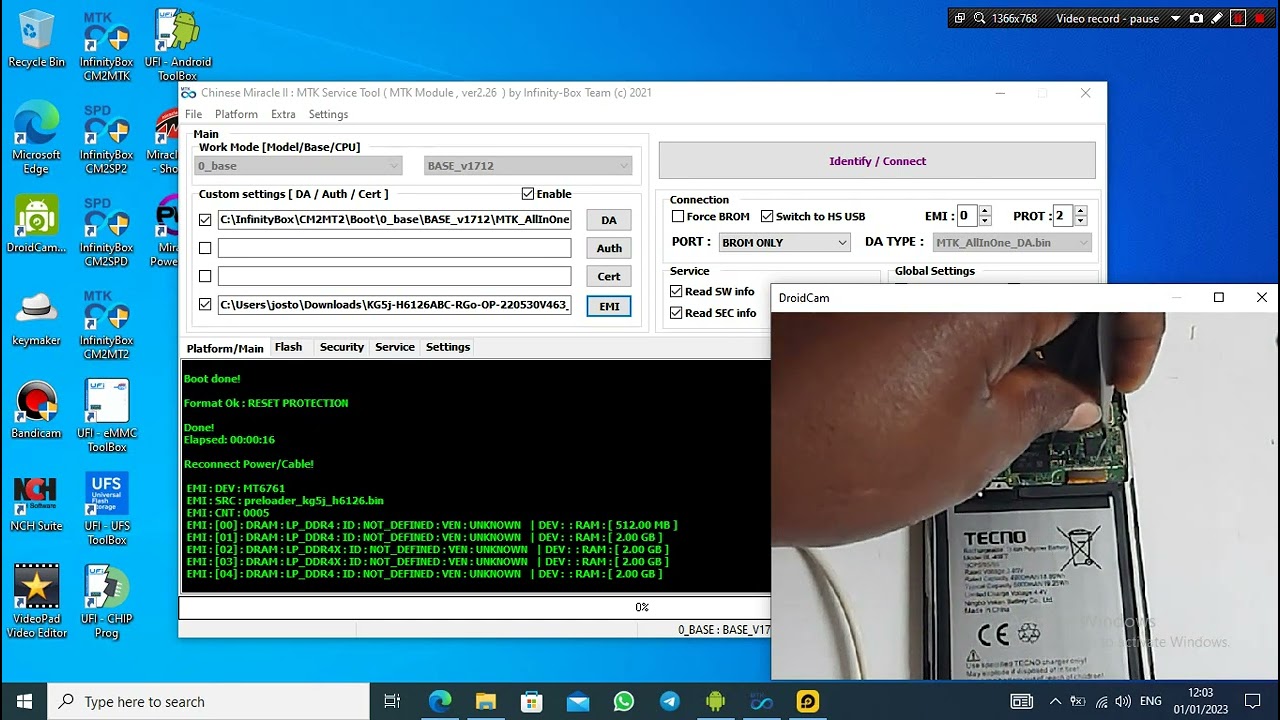Uncheck the EMI file path checkbox

(205, 305)
